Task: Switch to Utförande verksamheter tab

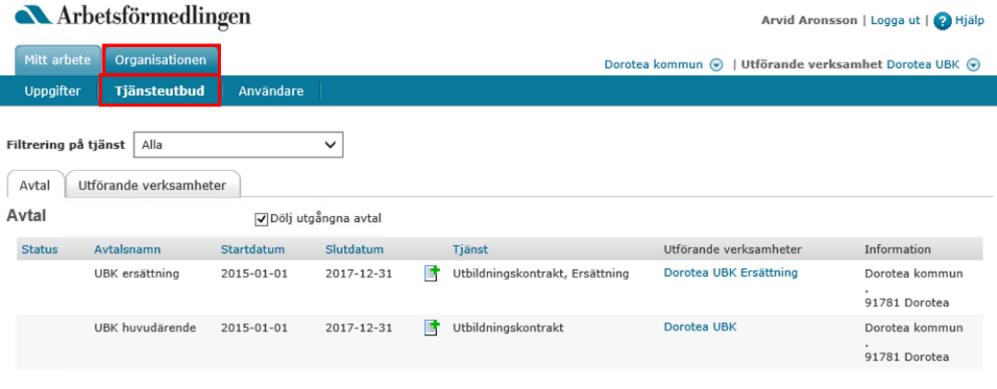Action: click(152, 186)
